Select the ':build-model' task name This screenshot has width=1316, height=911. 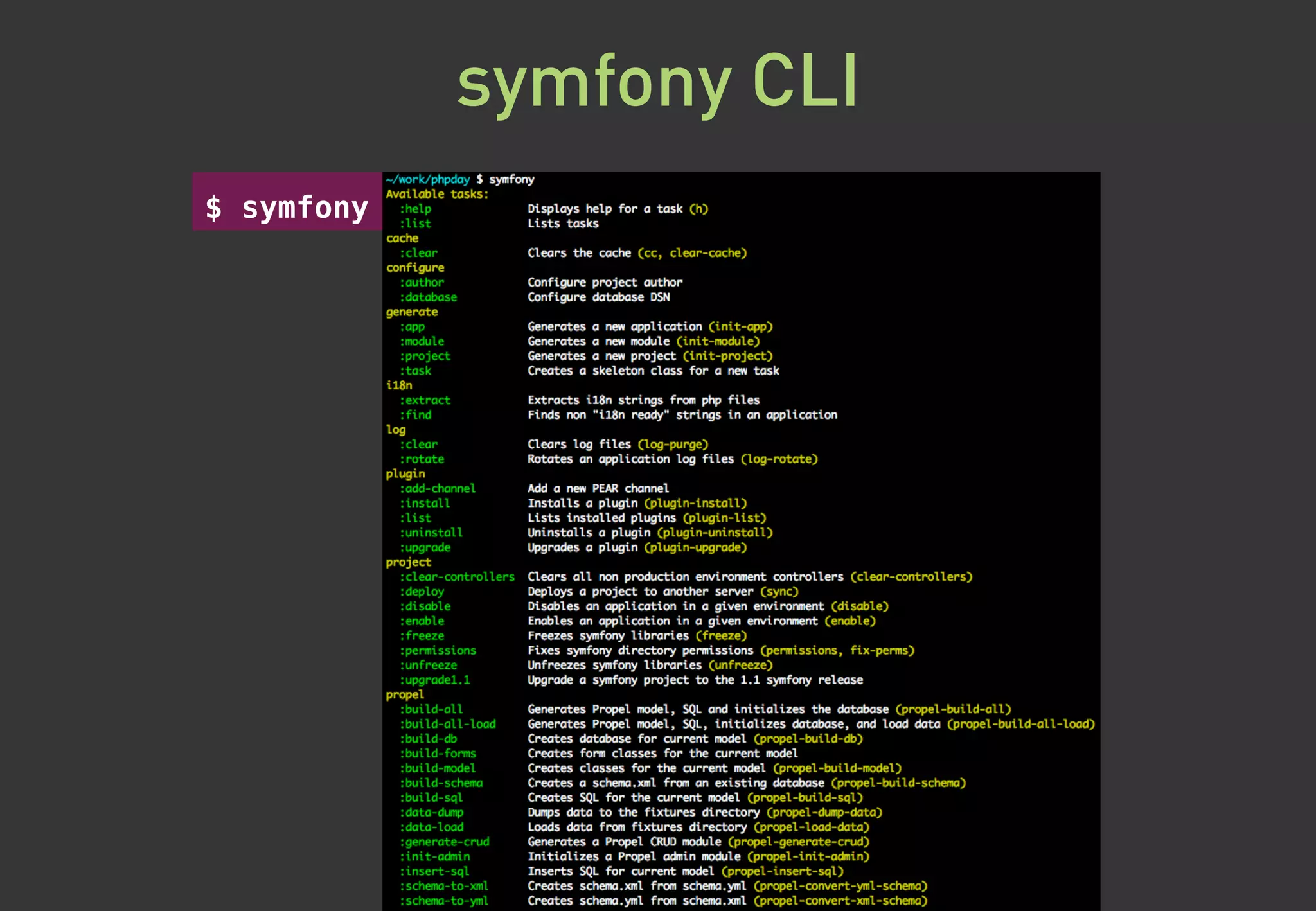click(x=438, y=768)
